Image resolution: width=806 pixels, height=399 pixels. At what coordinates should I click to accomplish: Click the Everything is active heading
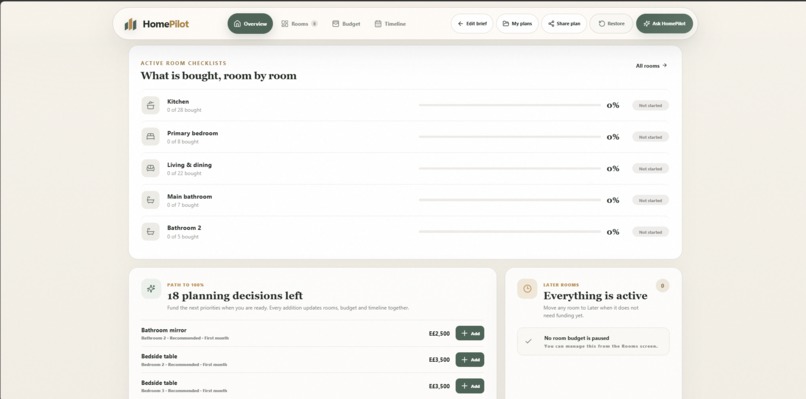[595, 296]
